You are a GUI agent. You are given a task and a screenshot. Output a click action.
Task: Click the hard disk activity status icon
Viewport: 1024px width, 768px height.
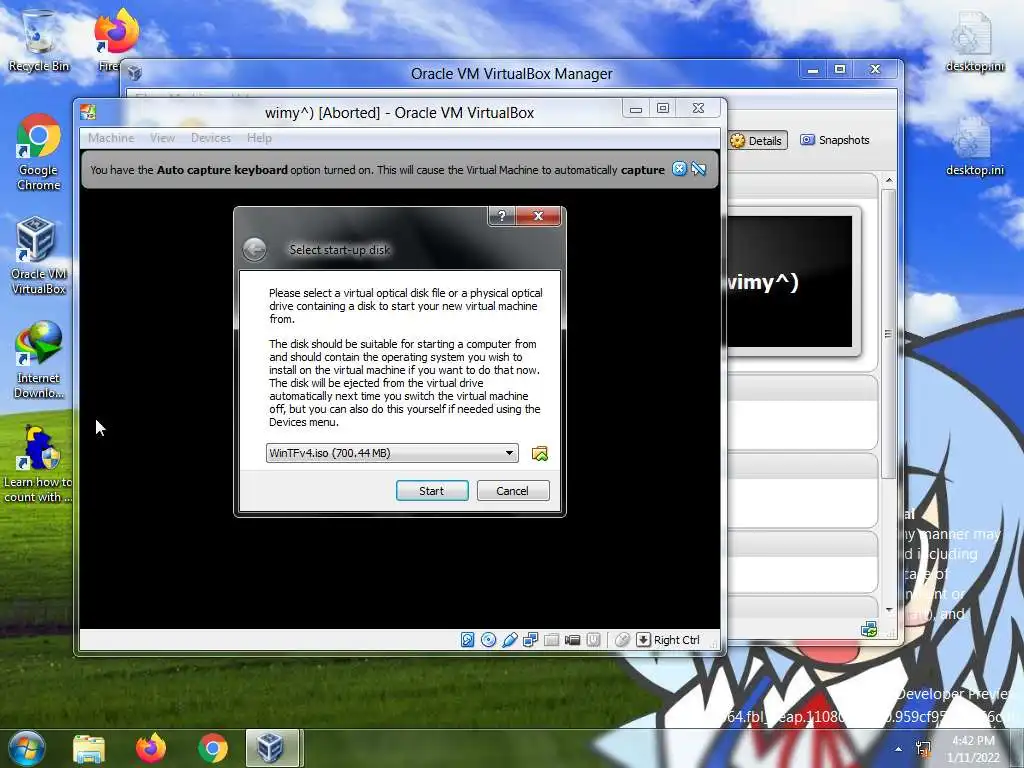click(468, 640)
